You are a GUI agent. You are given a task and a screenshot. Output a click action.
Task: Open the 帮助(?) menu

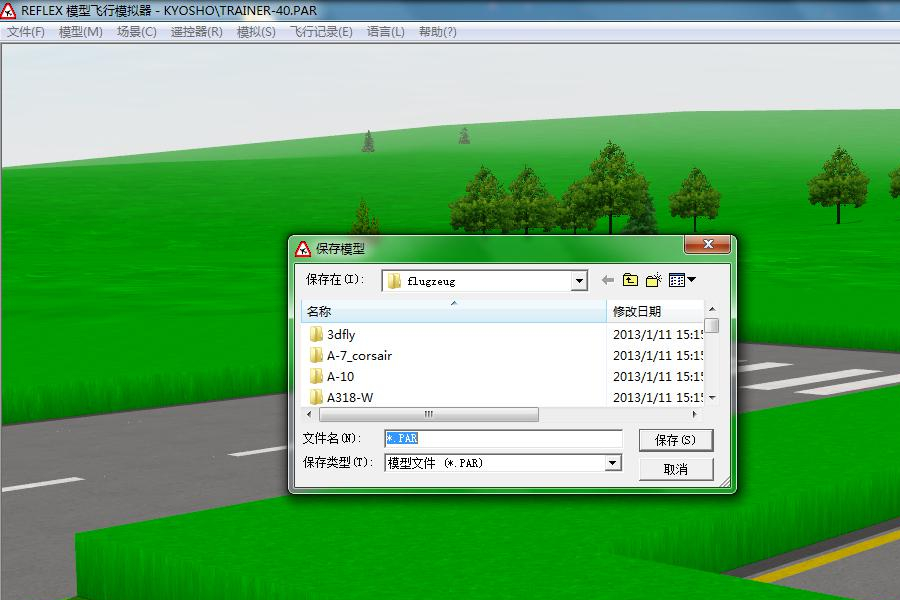pos(437,32)
